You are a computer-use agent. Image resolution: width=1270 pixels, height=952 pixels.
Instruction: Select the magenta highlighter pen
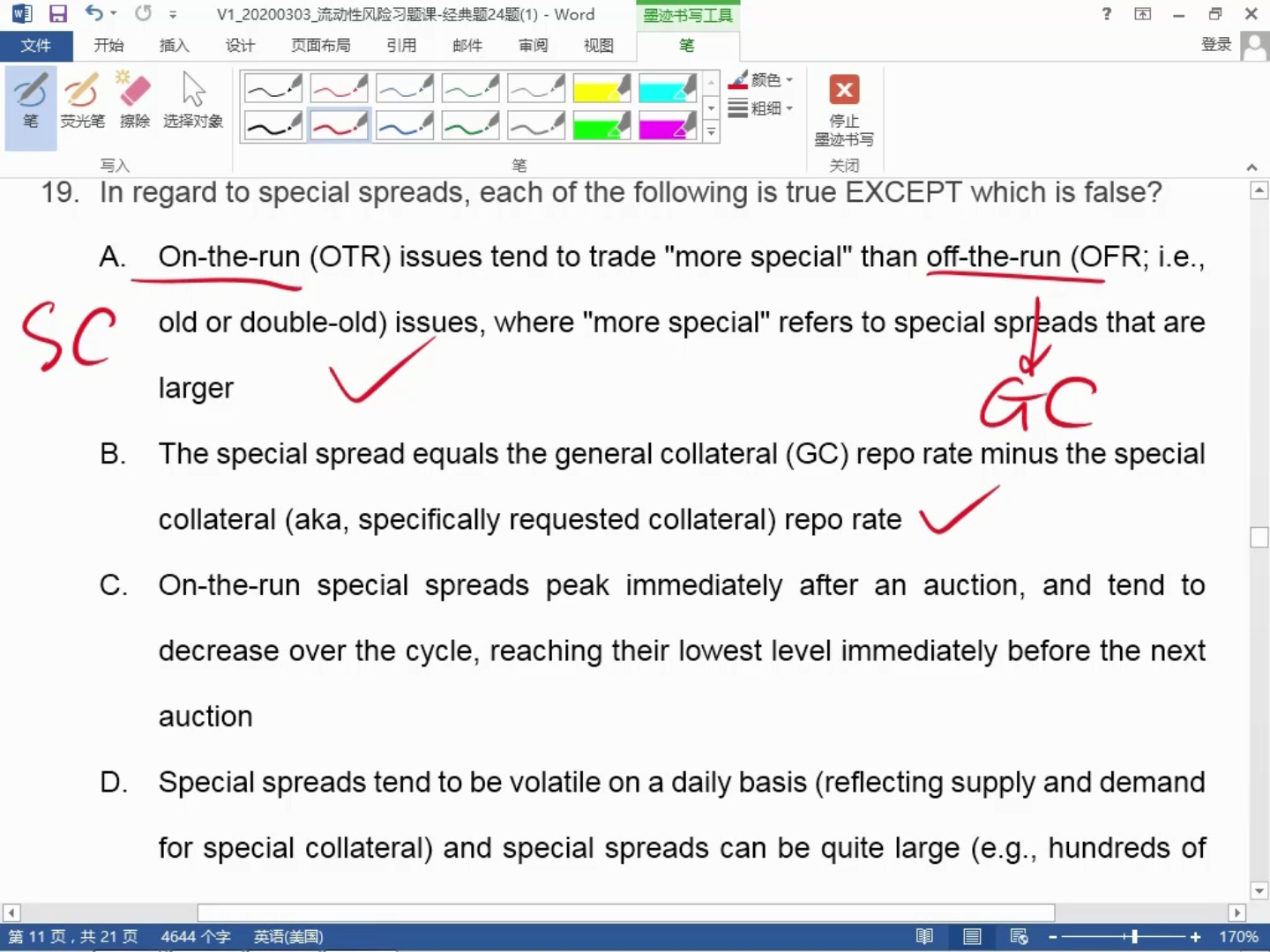668,125
